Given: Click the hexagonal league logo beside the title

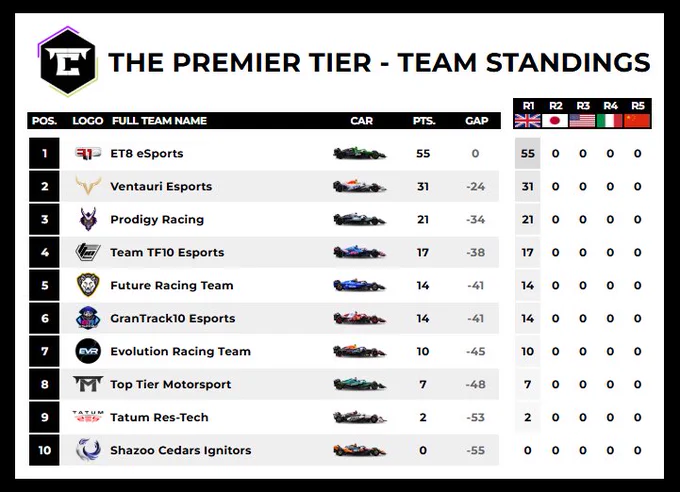Looking at the screenshot, I should pyautogui.click(x=68, y=61).
